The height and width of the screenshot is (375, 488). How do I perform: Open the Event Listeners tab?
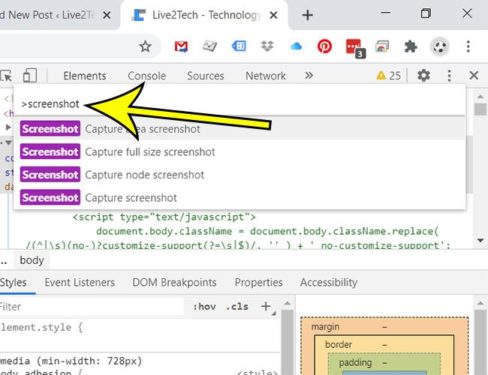(x=79, y=282)
